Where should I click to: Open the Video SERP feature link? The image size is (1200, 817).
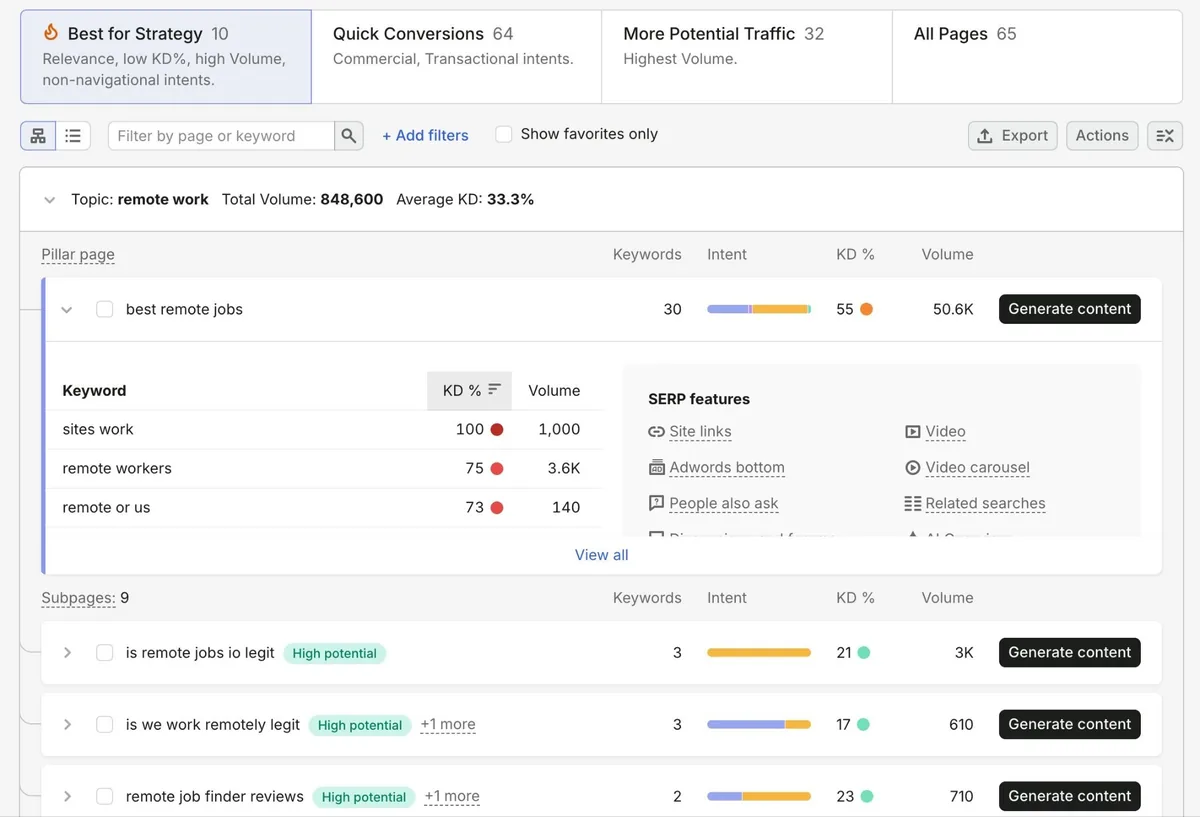(945, 432)
